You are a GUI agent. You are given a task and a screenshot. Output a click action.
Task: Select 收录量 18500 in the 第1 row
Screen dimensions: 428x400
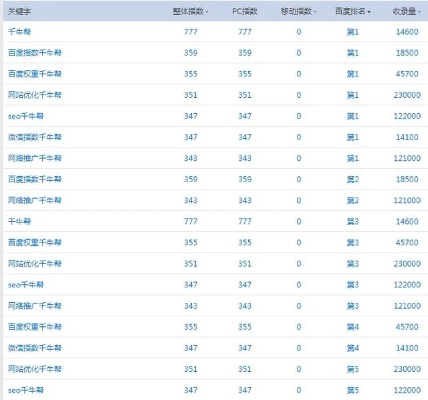click(x=407, y=53)
